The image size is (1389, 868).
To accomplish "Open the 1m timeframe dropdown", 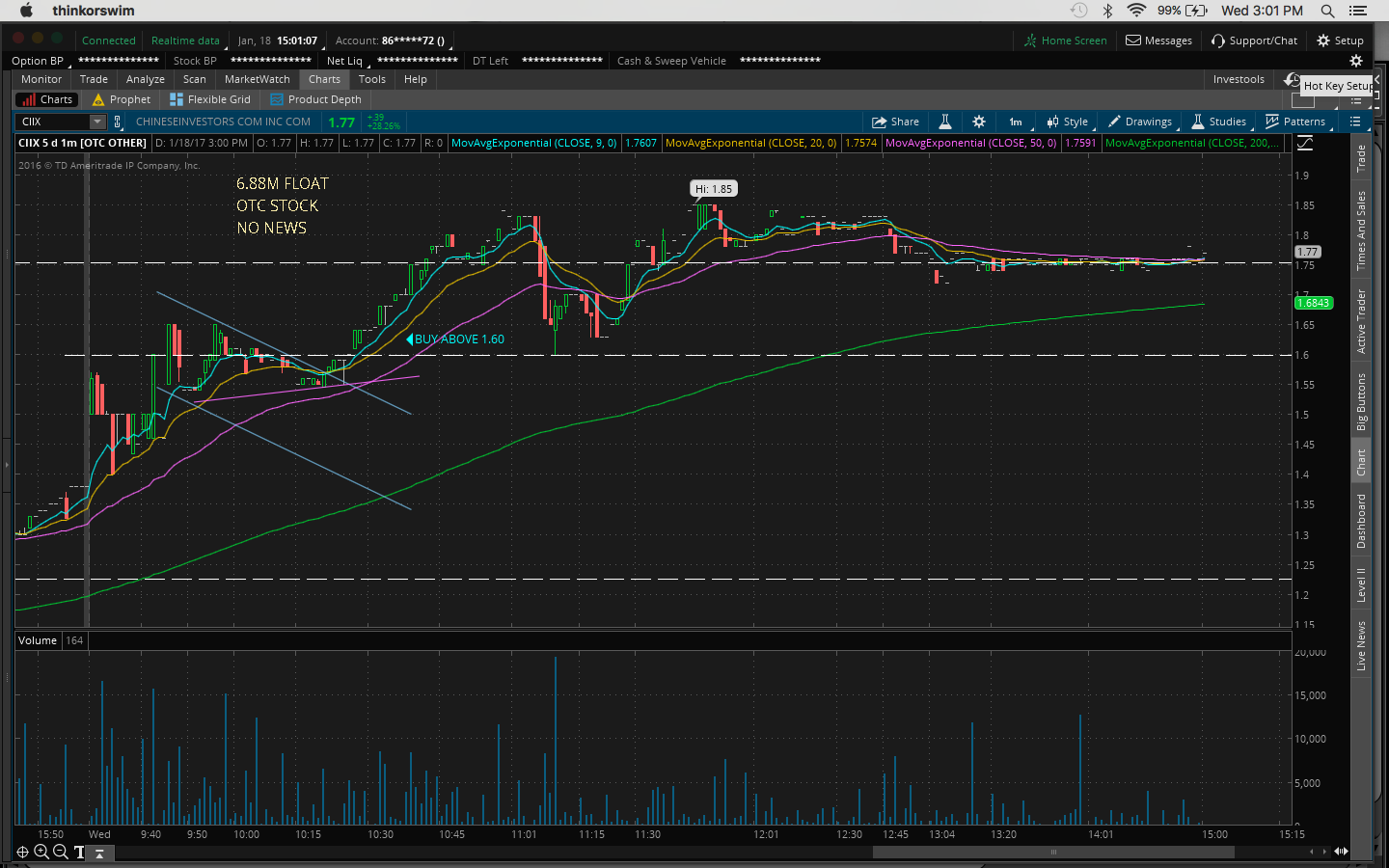I will tap(1016, 122).
